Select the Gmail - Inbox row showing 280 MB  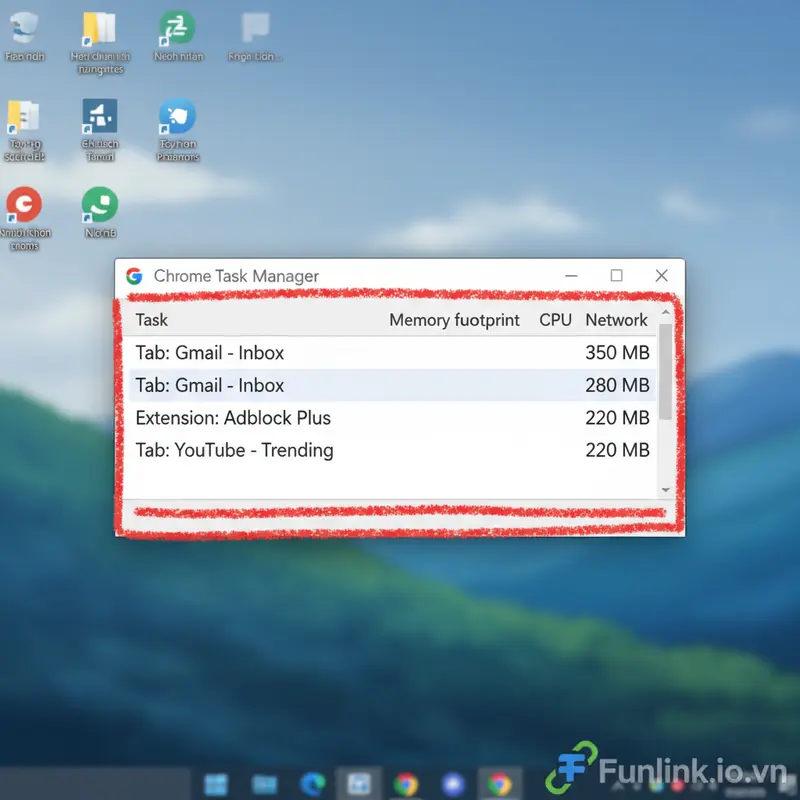pos(390,385)
